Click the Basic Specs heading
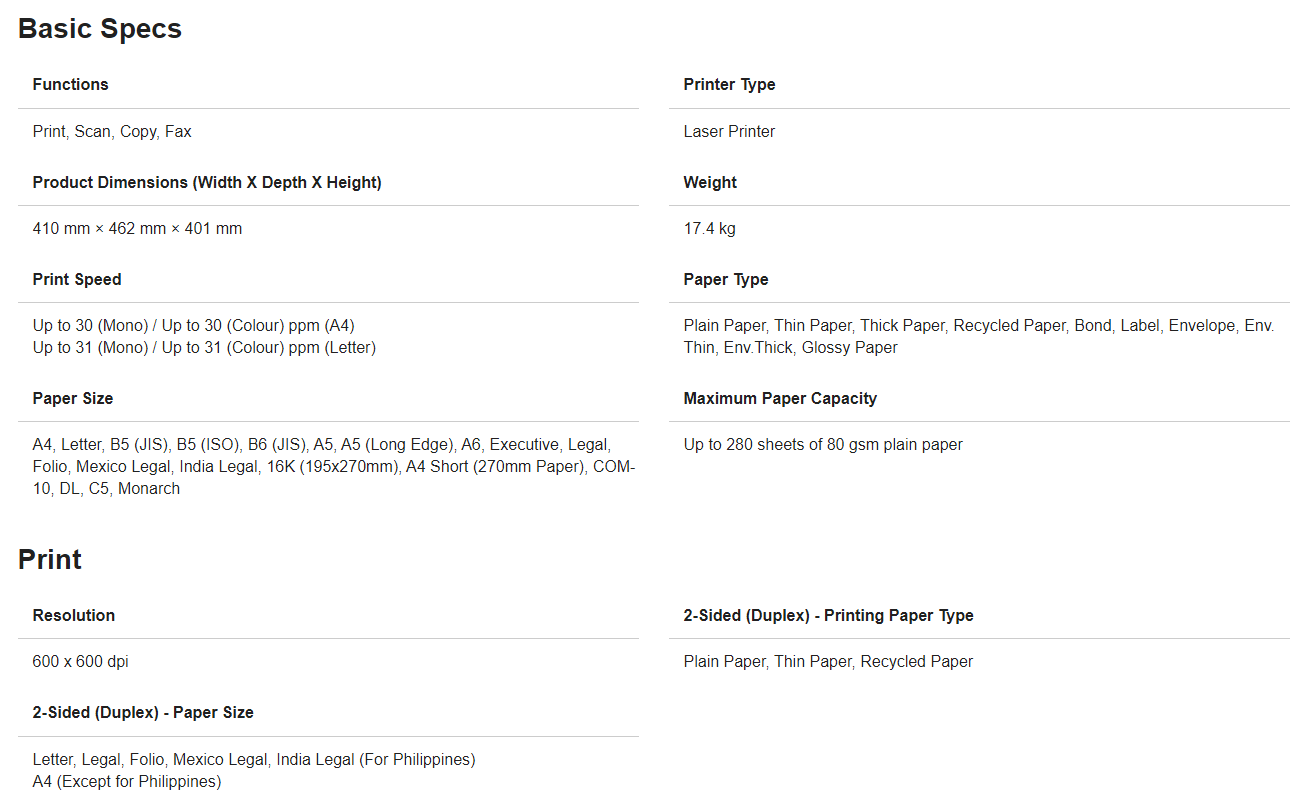 pyautogui.click(x=100, y=29)
